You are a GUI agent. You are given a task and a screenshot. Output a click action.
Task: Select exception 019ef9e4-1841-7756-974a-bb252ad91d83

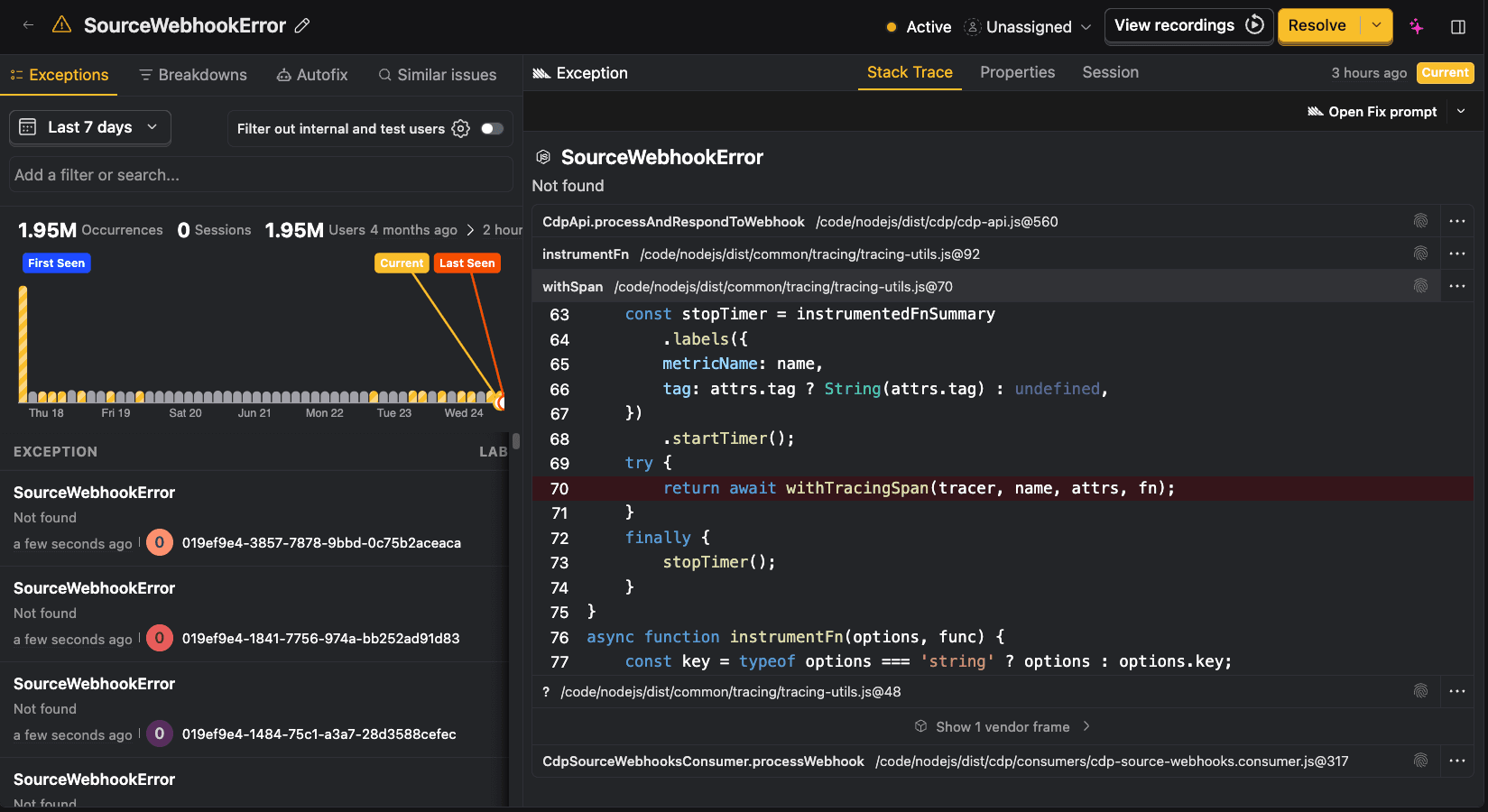[x=254, y=614]
